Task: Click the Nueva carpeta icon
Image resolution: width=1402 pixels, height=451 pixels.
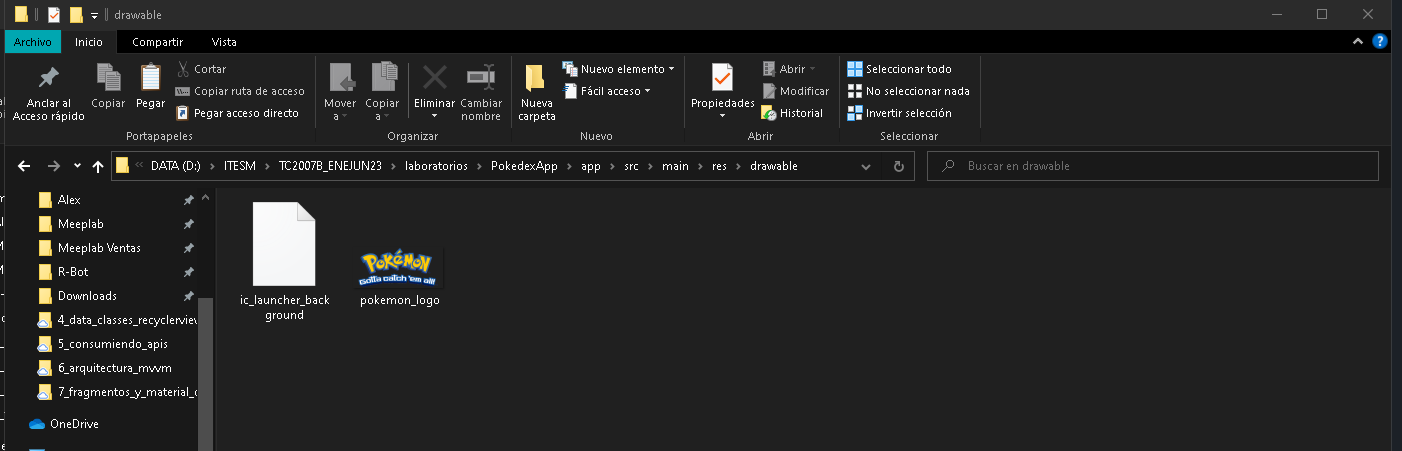Action: [x=536, y=78]
